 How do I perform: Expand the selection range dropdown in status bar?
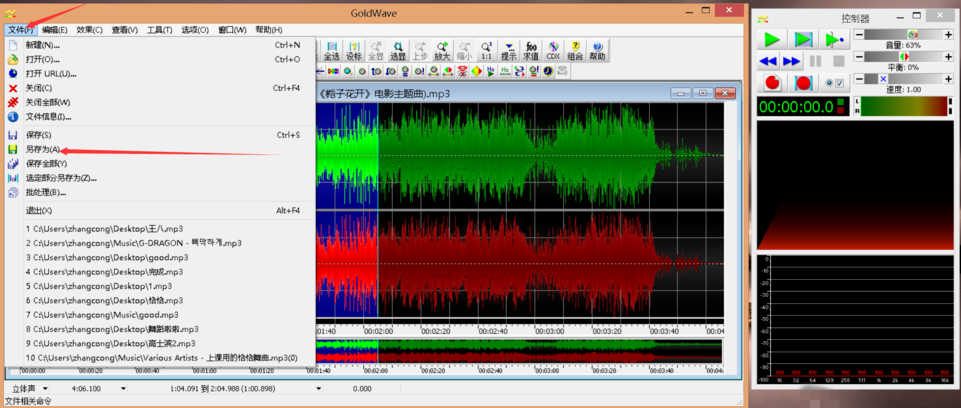tap(320, 388)
